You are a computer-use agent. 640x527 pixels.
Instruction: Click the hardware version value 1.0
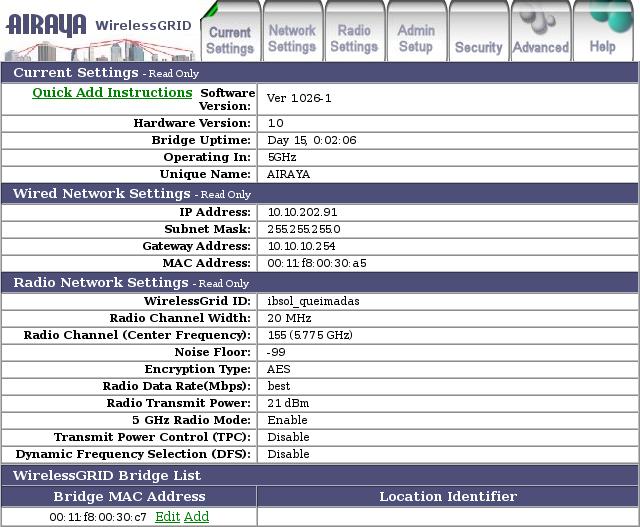click(276, 123)
